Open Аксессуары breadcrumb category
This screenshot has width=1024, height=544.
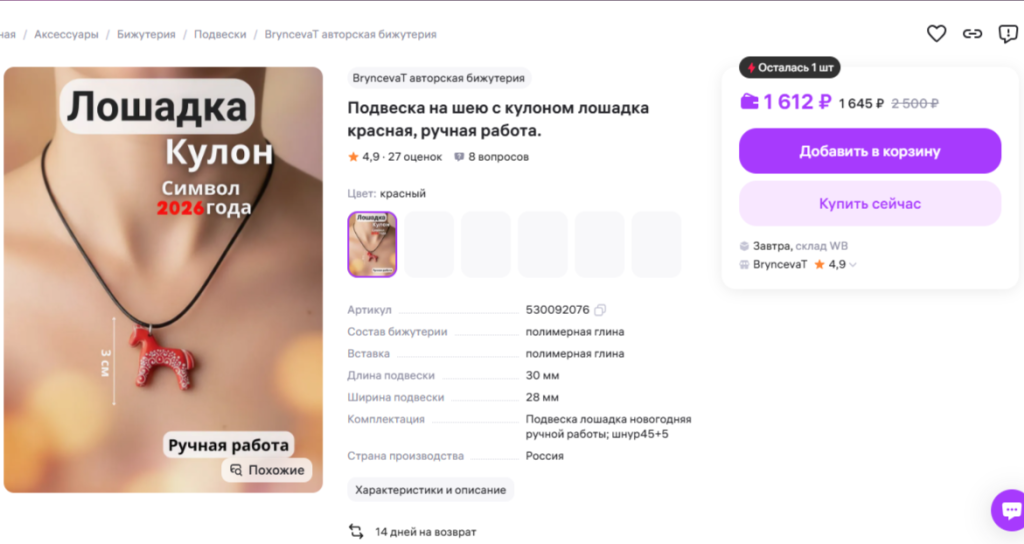(66, 34)
